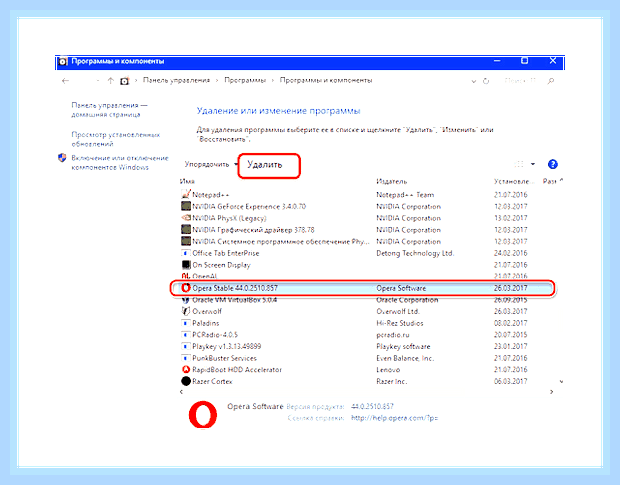Select the On Screen Display row

point(354,264)
